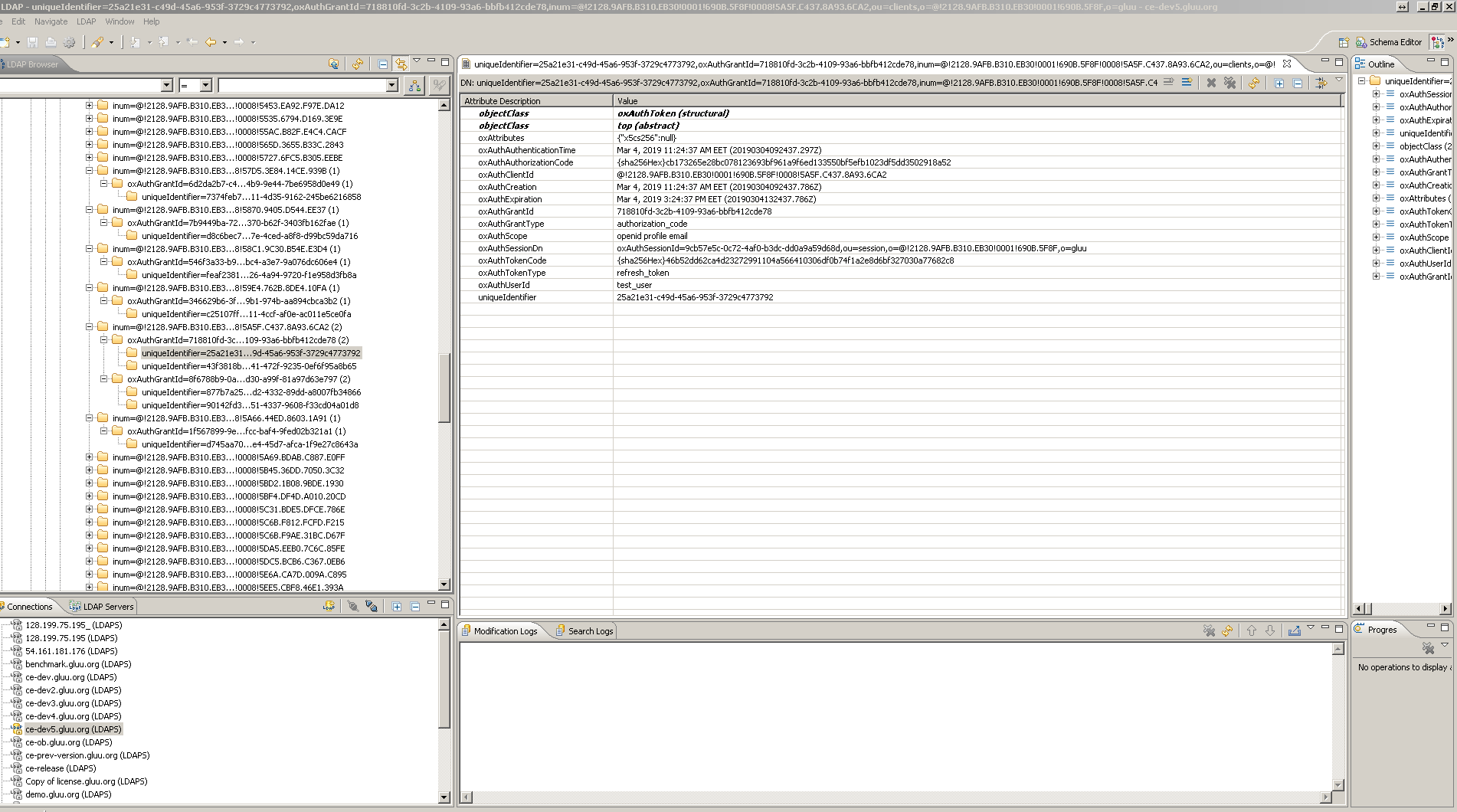Refresh the LDAP Browser view
1457x812 pixels.
[357, 65]
